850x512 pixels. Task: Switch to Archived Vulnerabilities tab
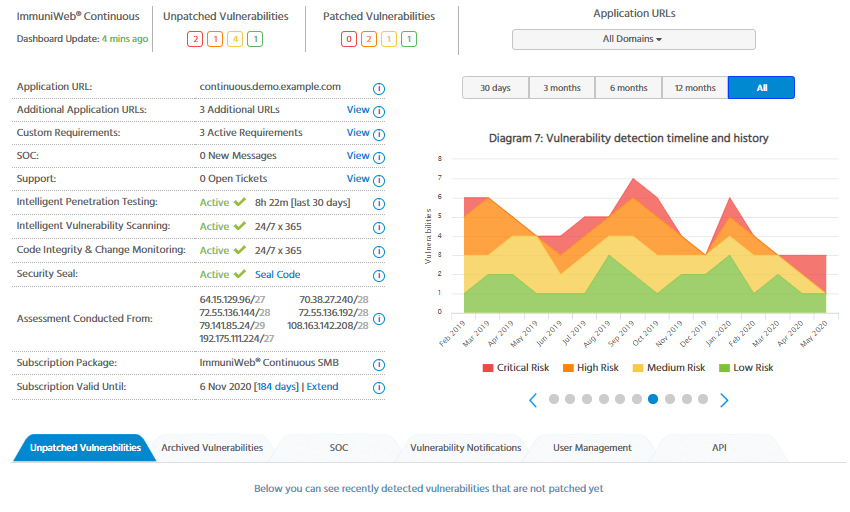(212, 448)
